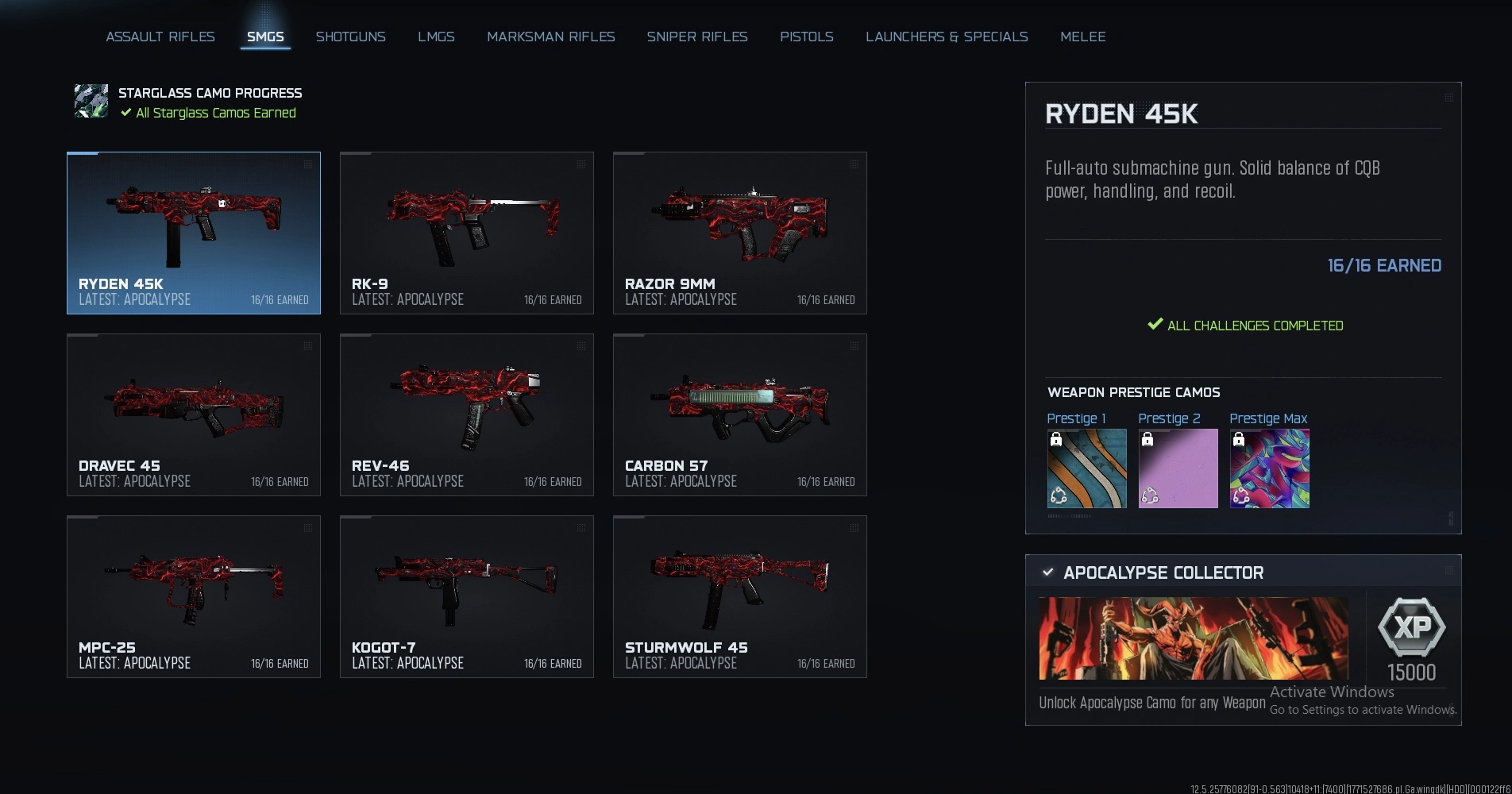Open the Launchers & Specials category
This screenshot has height=794, width=1512.
tap(947, 37)
